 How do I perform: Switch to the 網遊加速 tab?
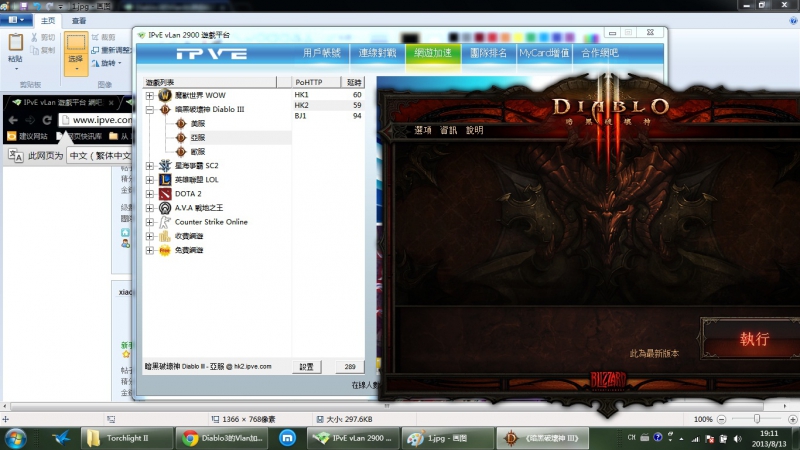(433, 53)
